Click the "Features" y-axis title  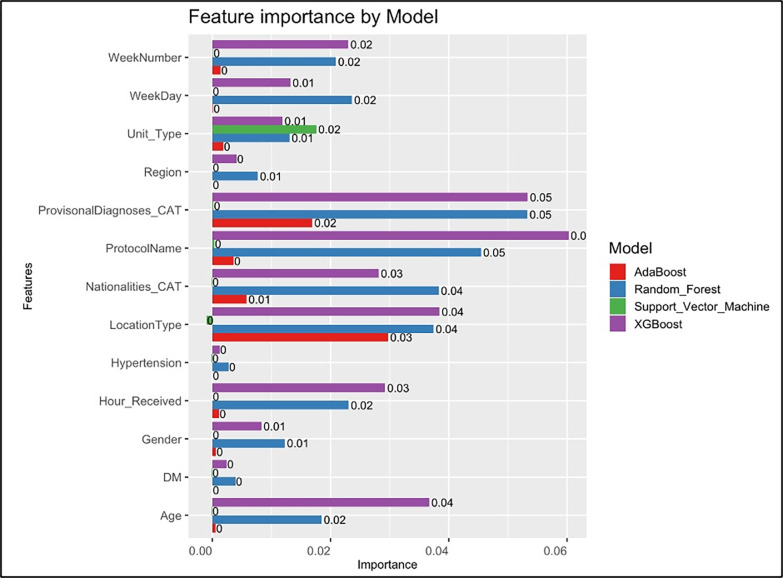(32, 287)
